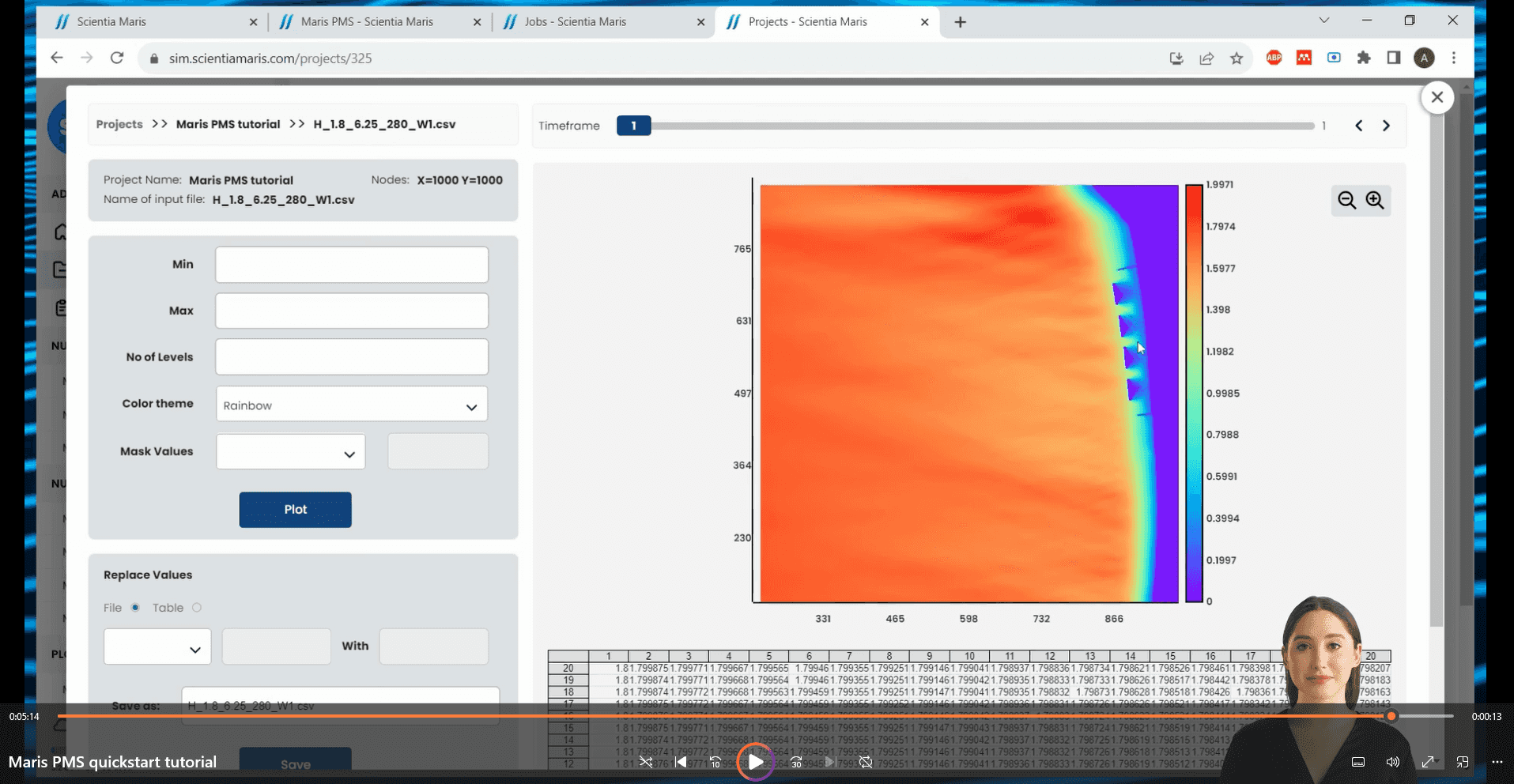Open the Color theme Rainbow dropdown

[x=351, y=405]
